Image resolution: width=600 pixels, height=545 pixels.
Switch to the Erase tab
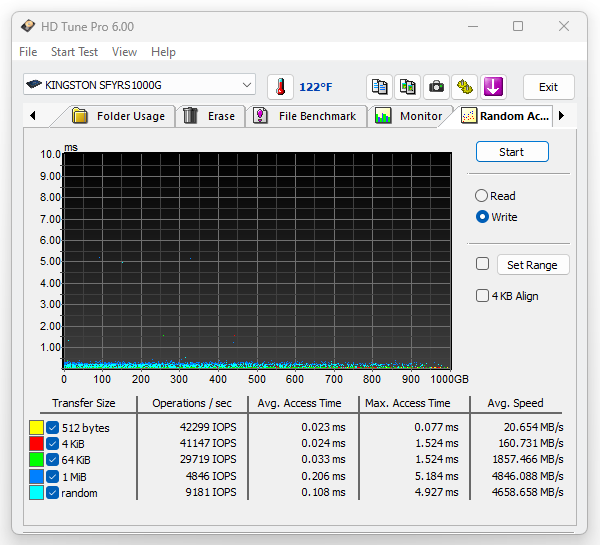[x=210, y=116]
